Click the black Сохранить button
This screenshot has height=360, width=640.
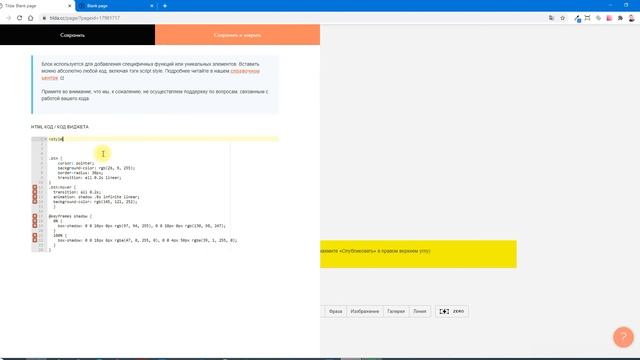pyautogui.click(x=77, y=35)
